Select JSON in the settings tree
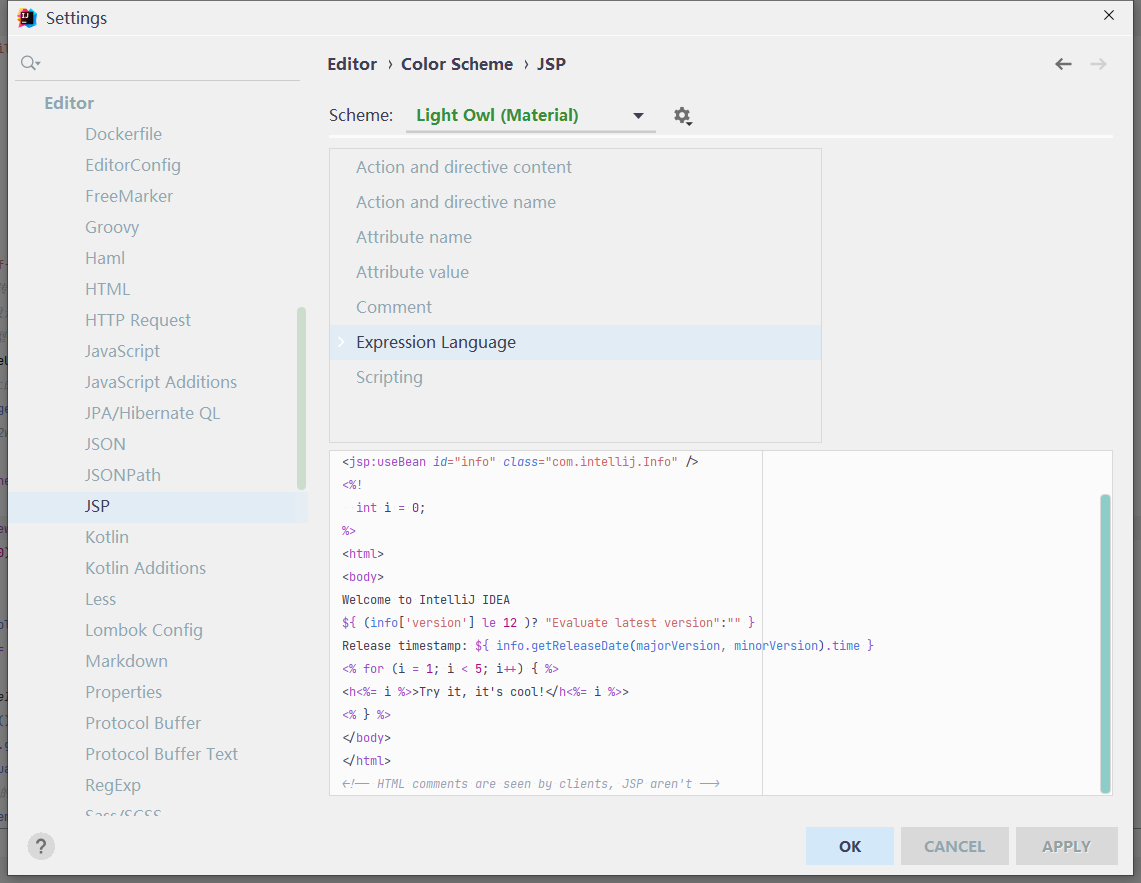 [106, 444]
